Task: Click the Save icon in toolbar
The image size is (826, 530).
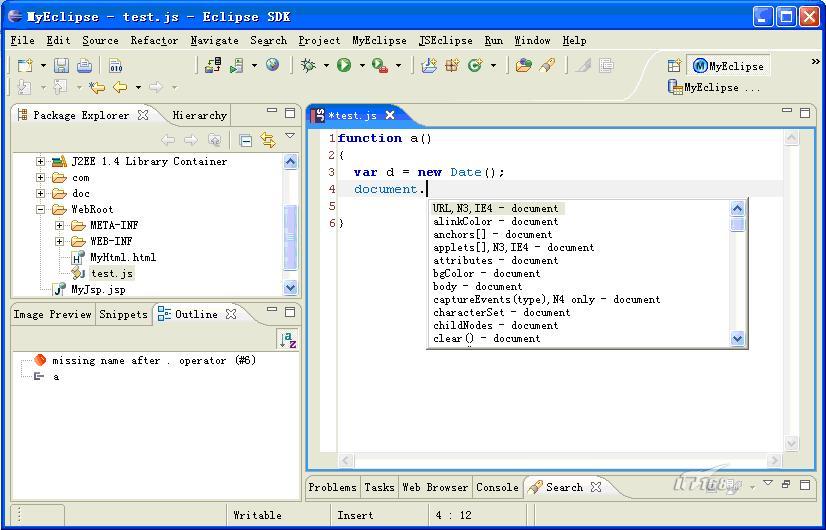Action: point(61,66)
